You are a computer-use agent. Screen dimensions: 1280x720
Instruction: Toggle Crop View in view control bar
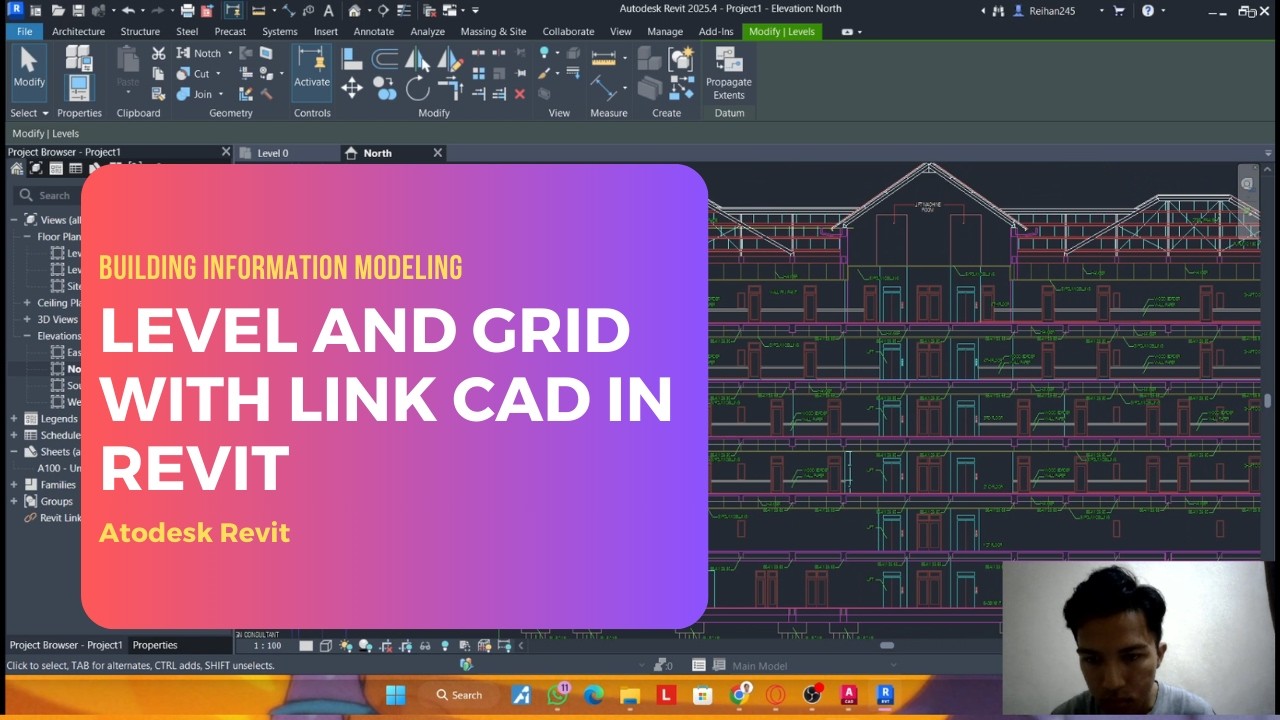pyautogui.click(x=386, y=646)
